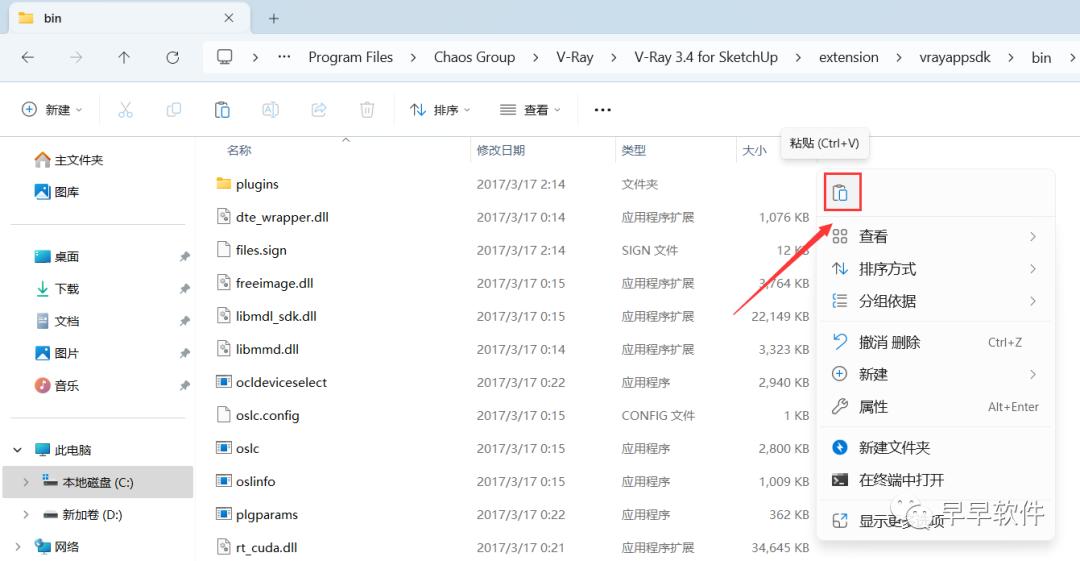This screenshot has height=561, width=1080.
Task: Open 查看 submenu in context menu
Action: (x=935, y=236)
